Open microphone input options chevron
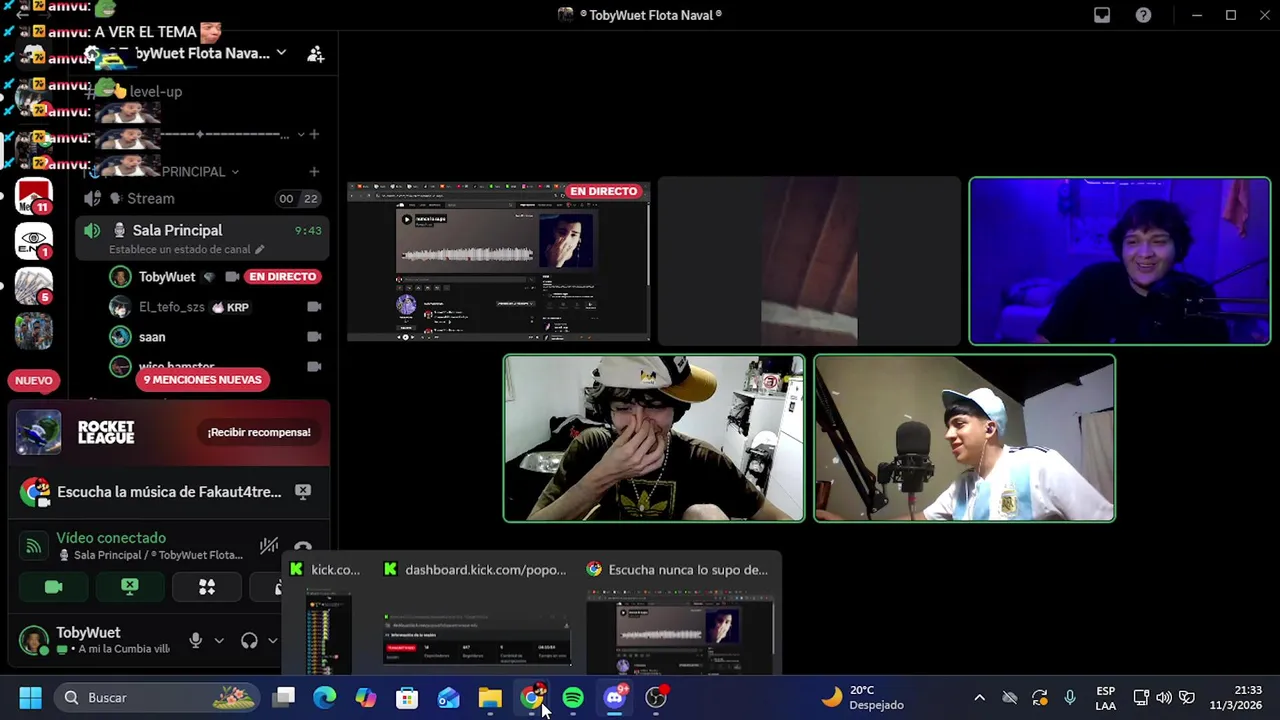Screen dimensions: 1280x720 click(x=219, y=641)
